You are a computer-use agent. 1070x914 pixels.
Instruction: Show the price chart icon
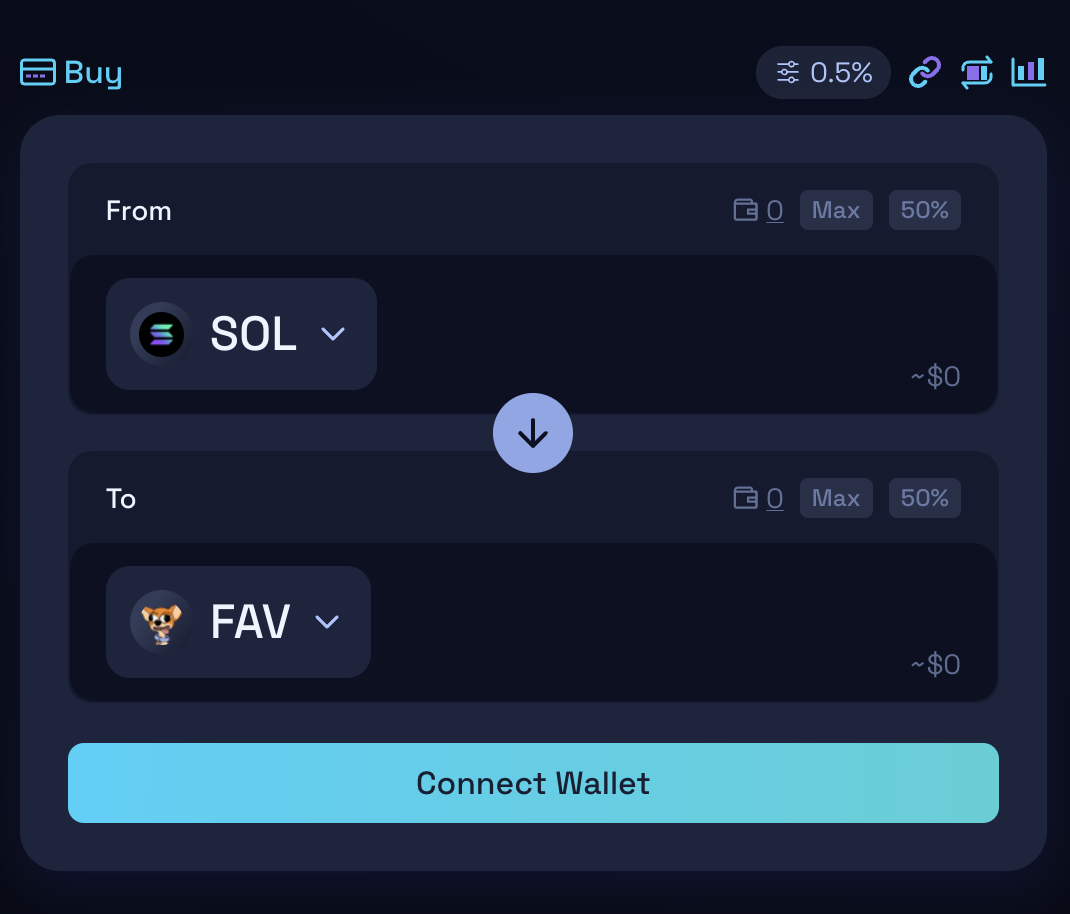pos(1028,72)
